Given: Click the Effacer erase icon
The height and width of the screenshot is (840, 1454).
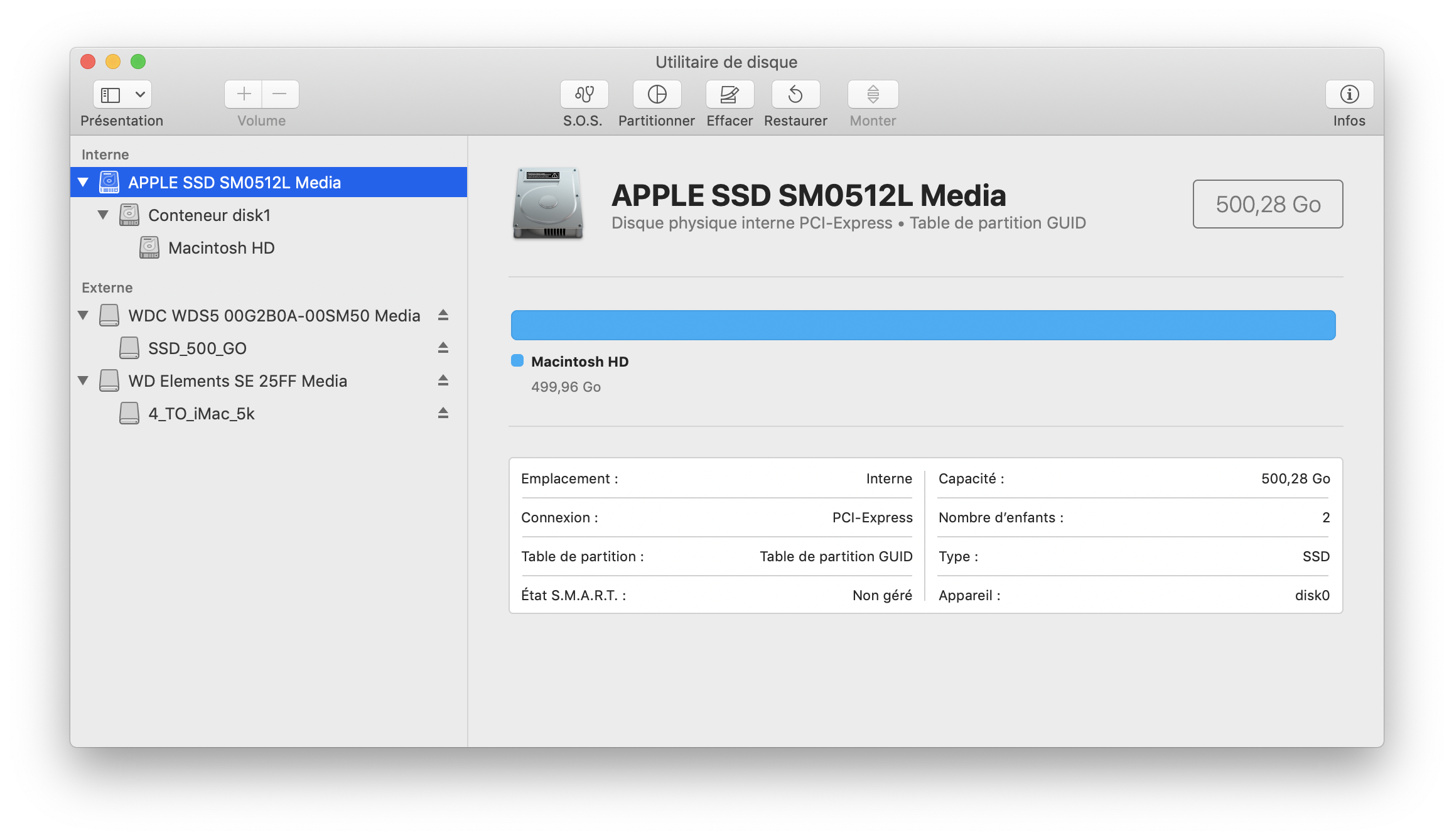Looking at the screenshot, I should point(730,94).
